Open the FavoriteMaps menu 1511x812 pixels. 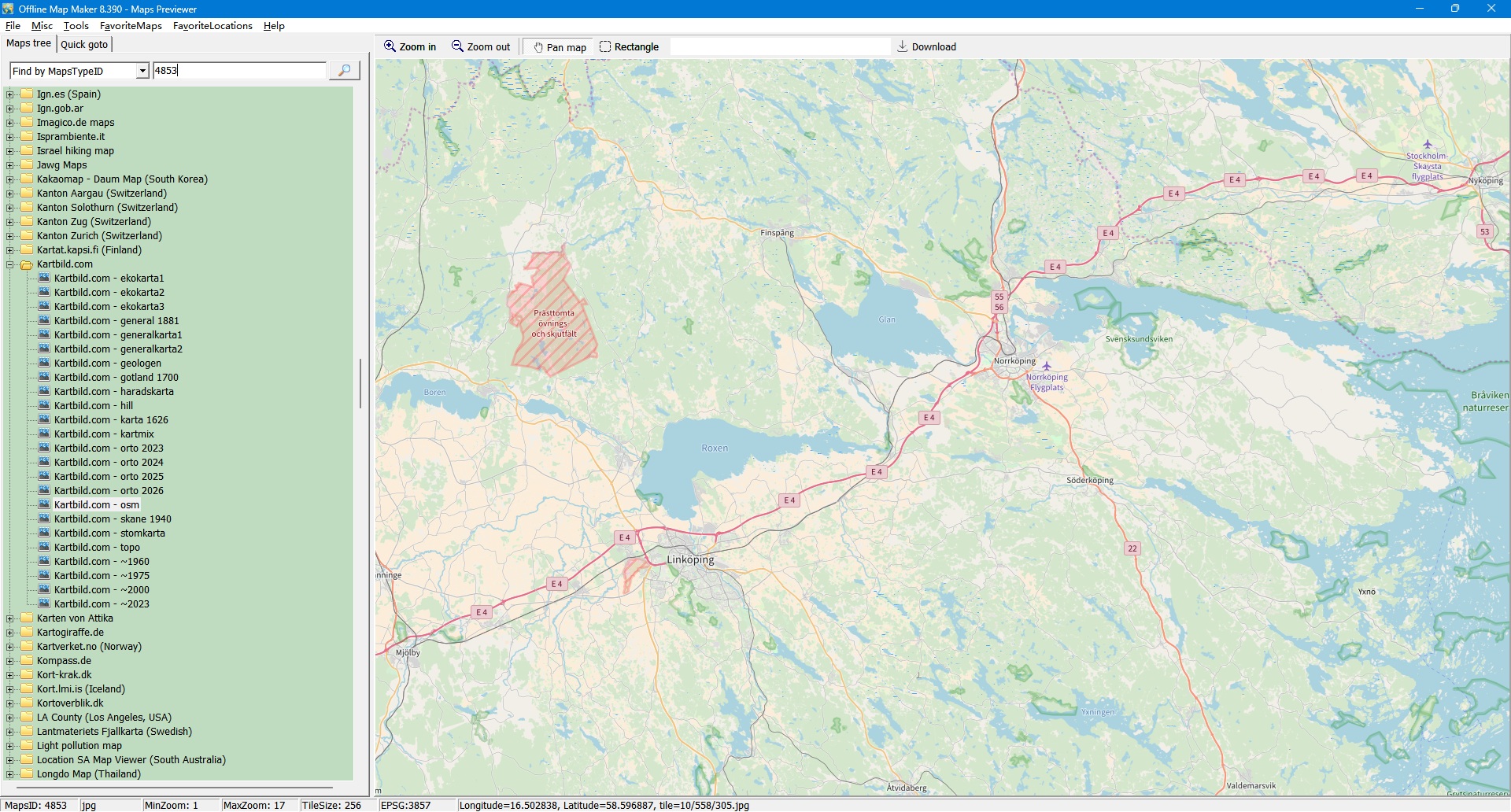[131, 26]
